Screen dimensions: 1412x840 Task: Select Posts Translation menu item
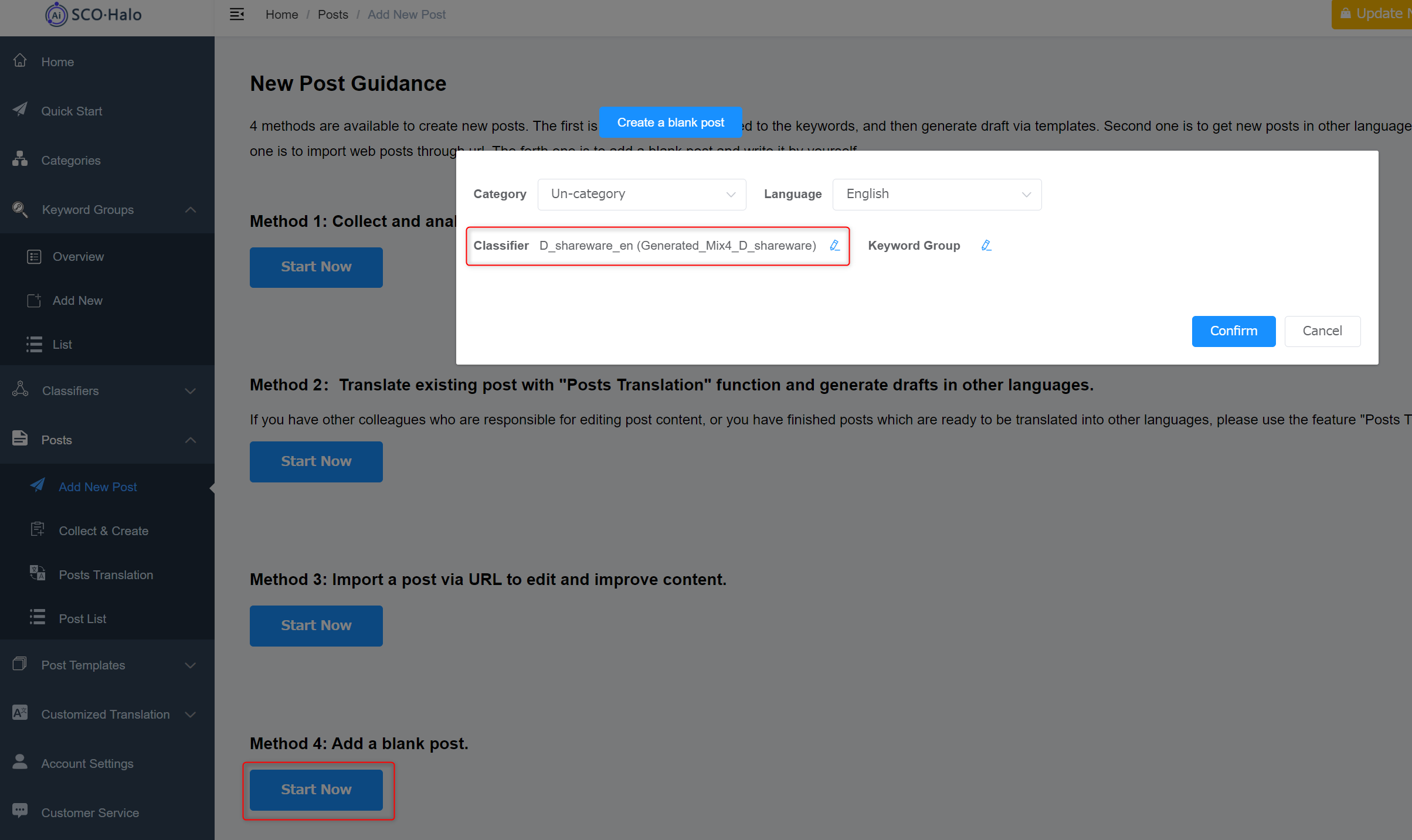106,574
